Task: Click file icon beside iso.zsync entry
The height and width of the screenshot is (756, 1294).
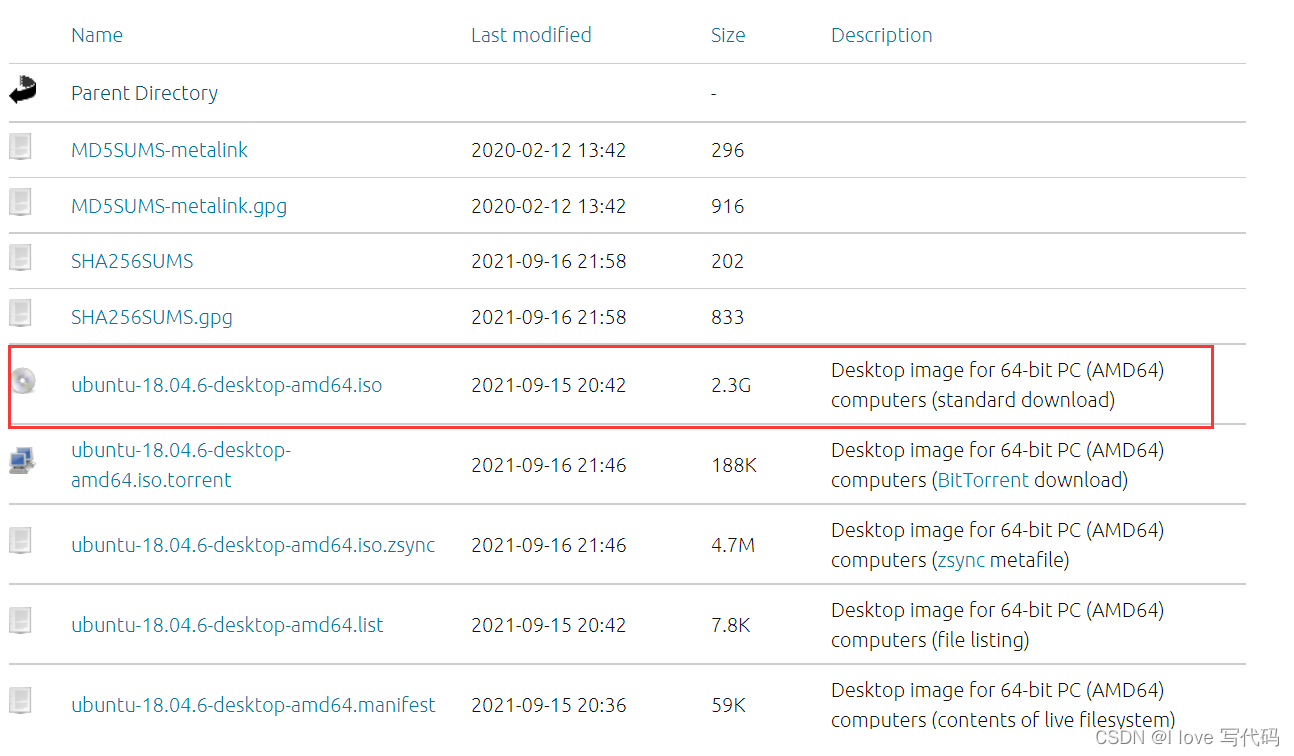Action: 21,542
